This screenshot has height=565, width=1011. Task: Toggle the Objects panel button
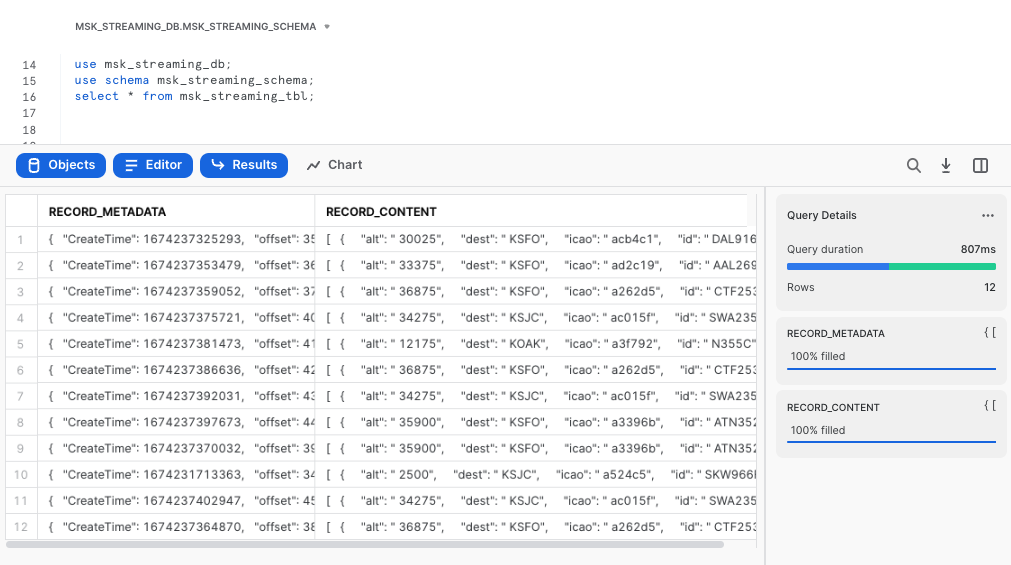pos(61,165)
